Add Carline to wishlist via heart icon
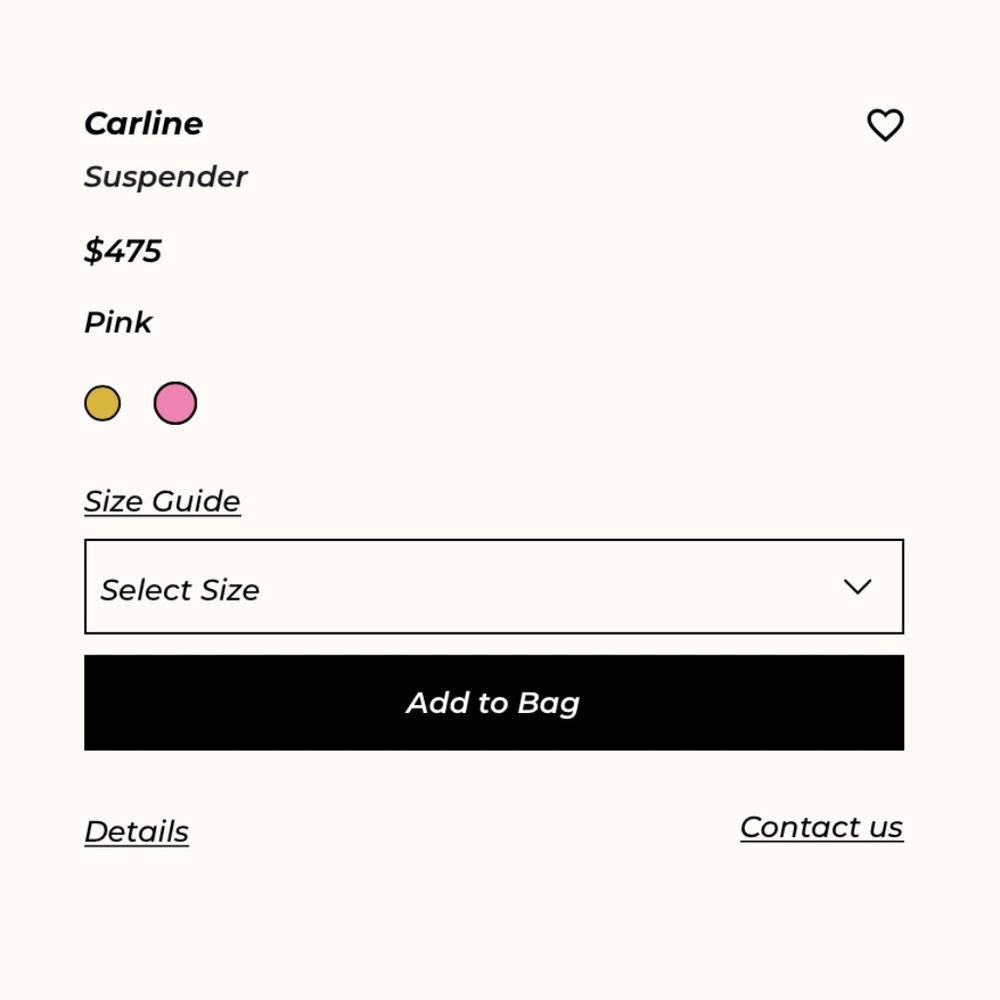The height and width of the screenshot is (1000, 1000). [x=885, y=125]
